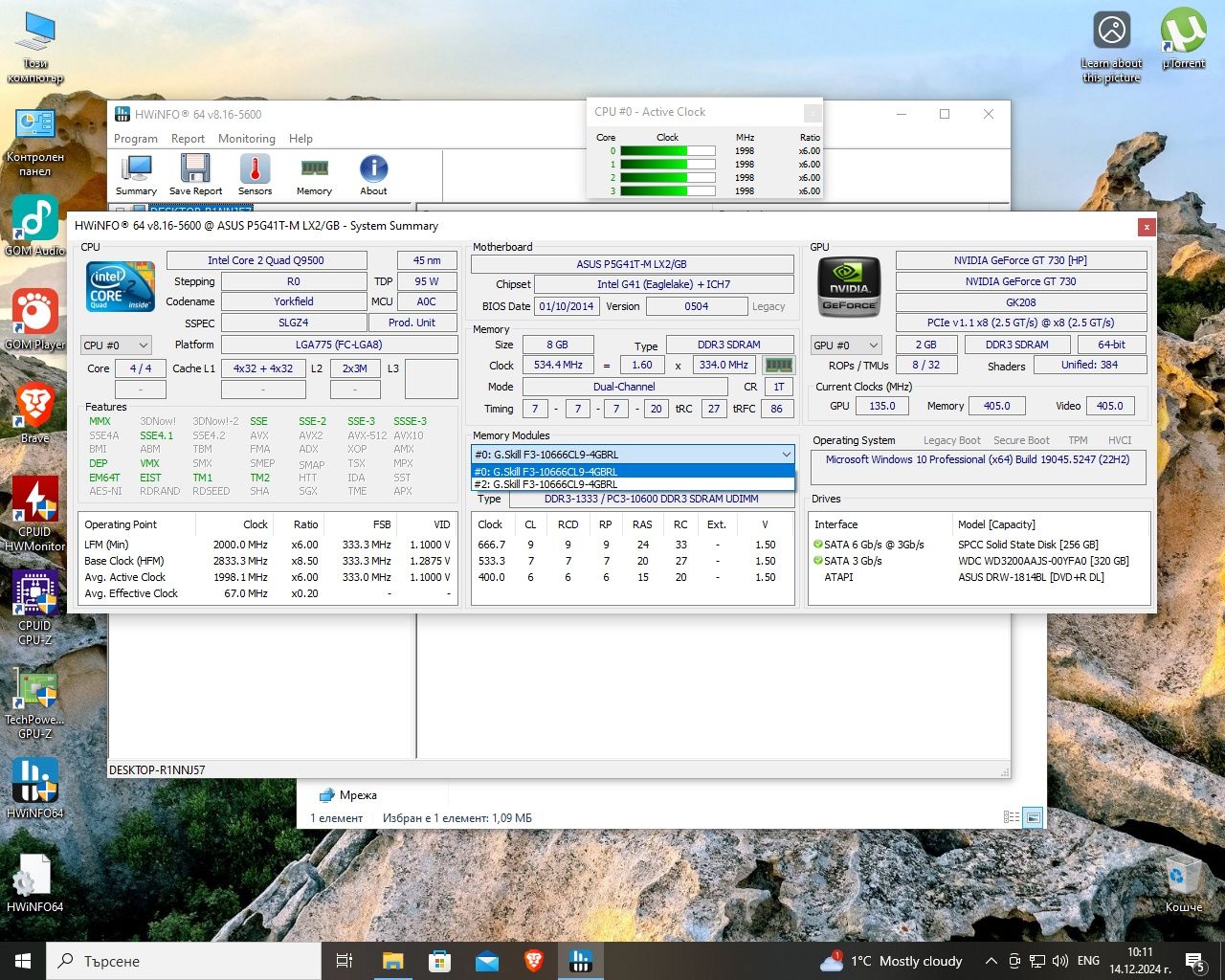Click HWiNFO icon in taskbar

pyautogui.click(x=581, y=961)
